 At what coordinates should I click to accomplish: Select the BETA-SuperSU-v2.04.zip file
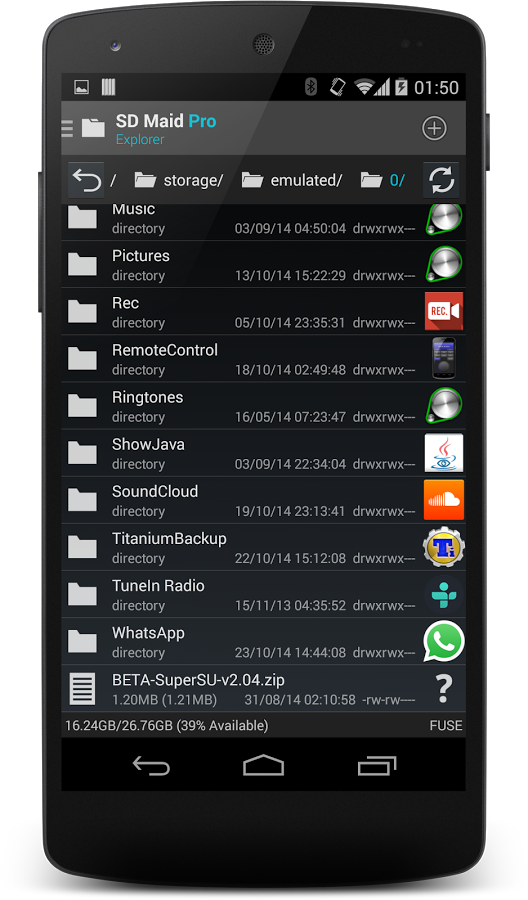click(x=263, y=688)
